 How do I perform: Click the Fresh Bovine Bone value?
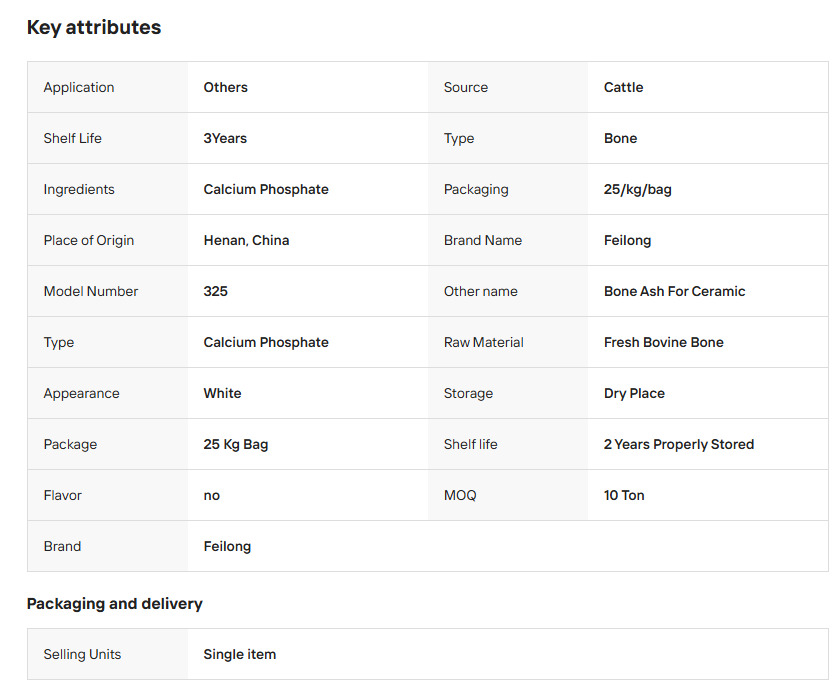click(x=663, y=342)
